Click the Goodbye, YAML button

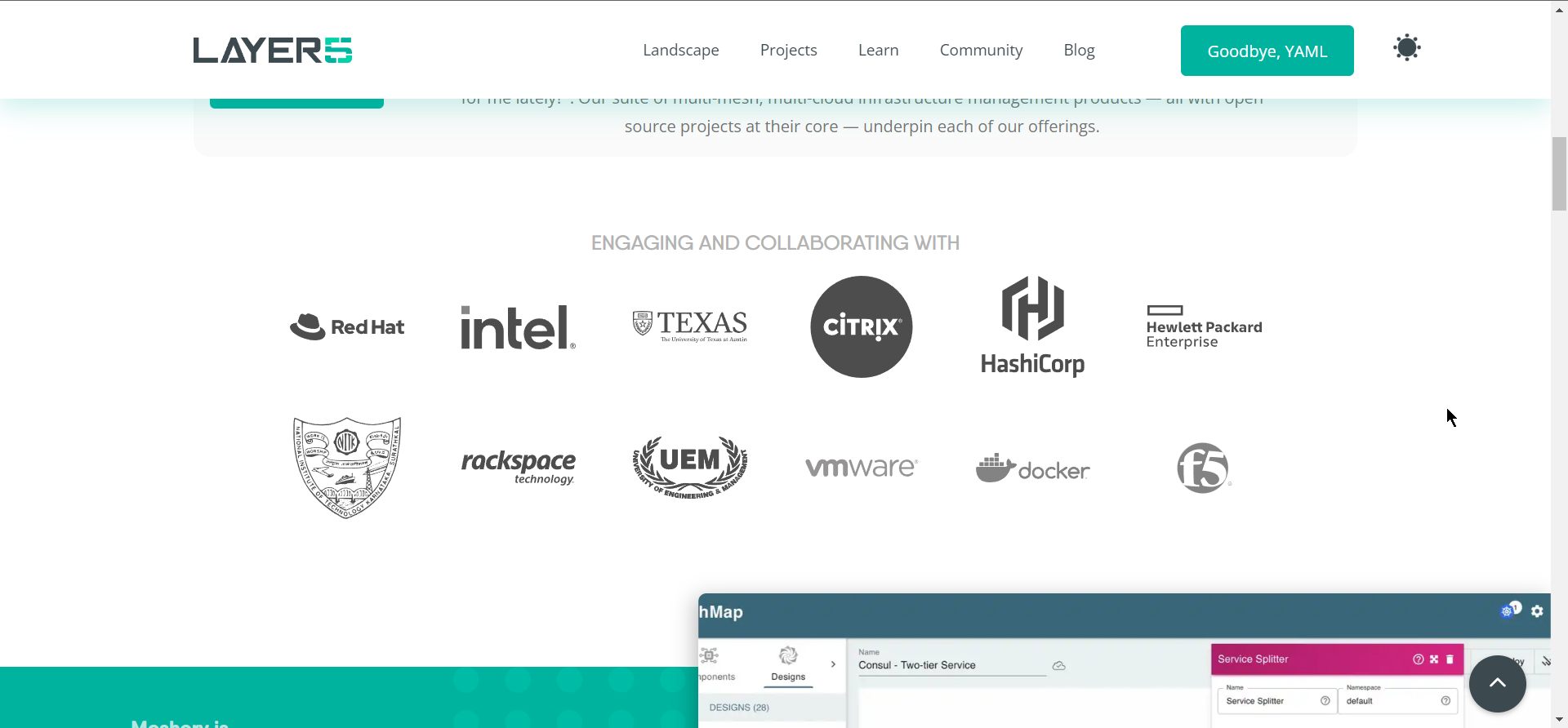tap(1267, 51)
